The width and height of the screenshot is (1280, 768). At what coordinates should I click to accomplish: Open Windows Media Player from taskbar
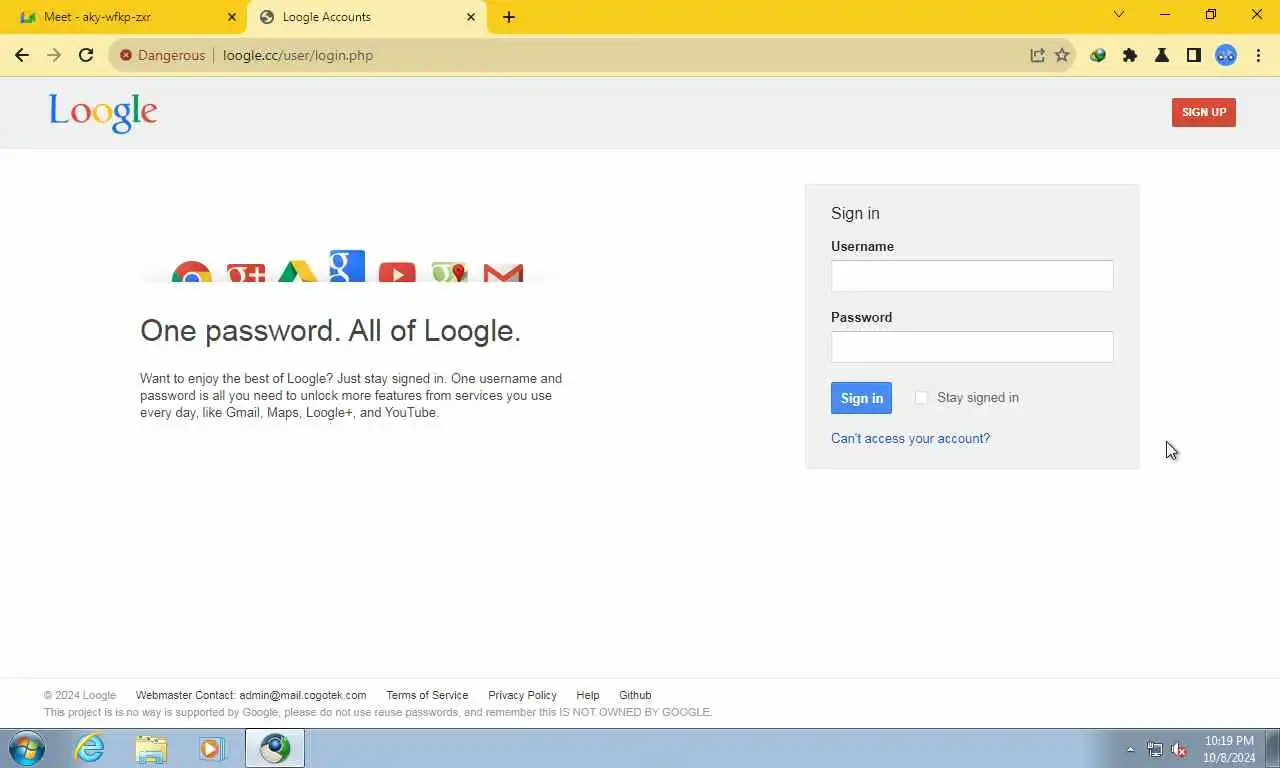tap(212, 748)
